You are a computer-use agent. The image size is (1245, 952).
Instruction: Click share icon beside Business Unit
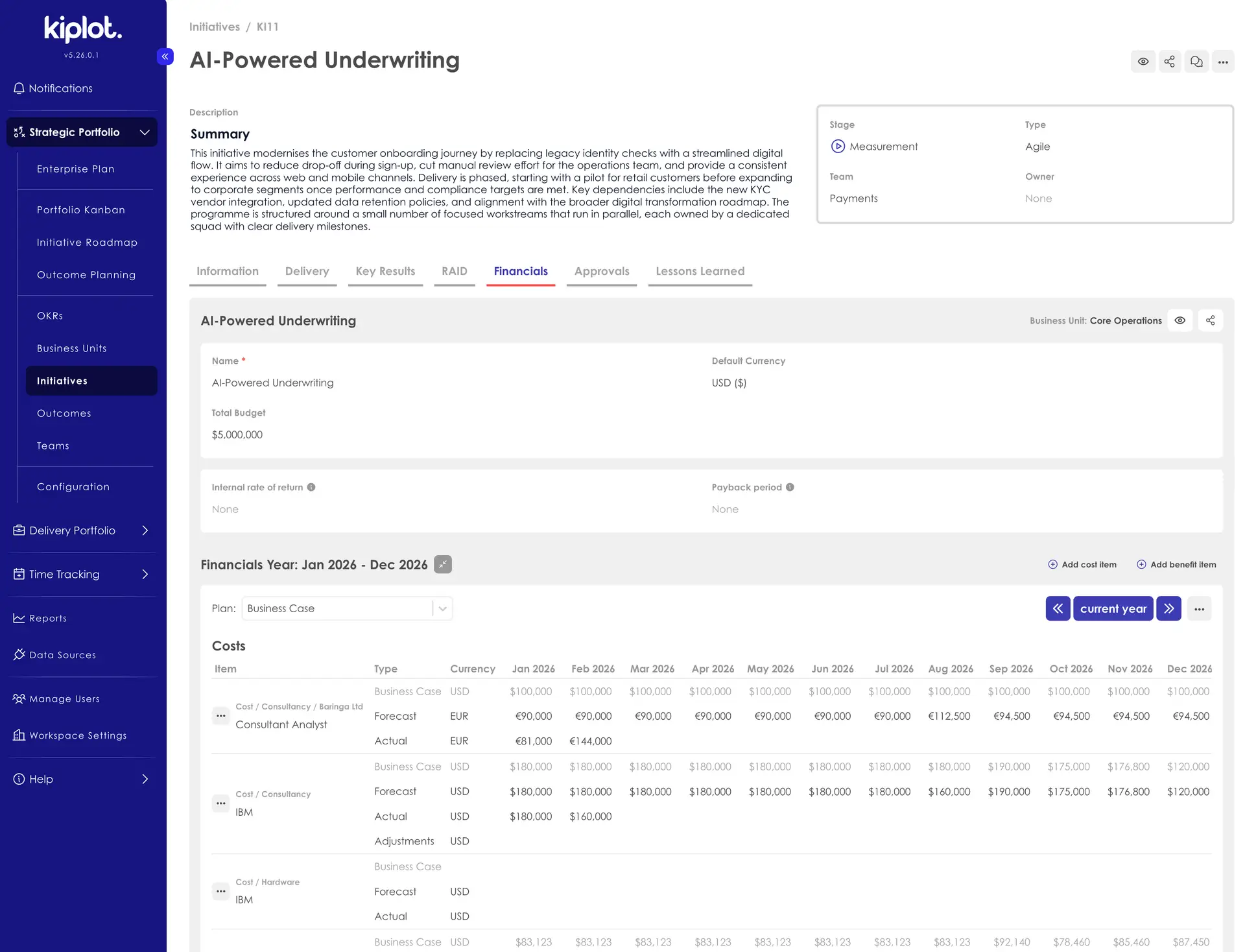coord(1211,320)
